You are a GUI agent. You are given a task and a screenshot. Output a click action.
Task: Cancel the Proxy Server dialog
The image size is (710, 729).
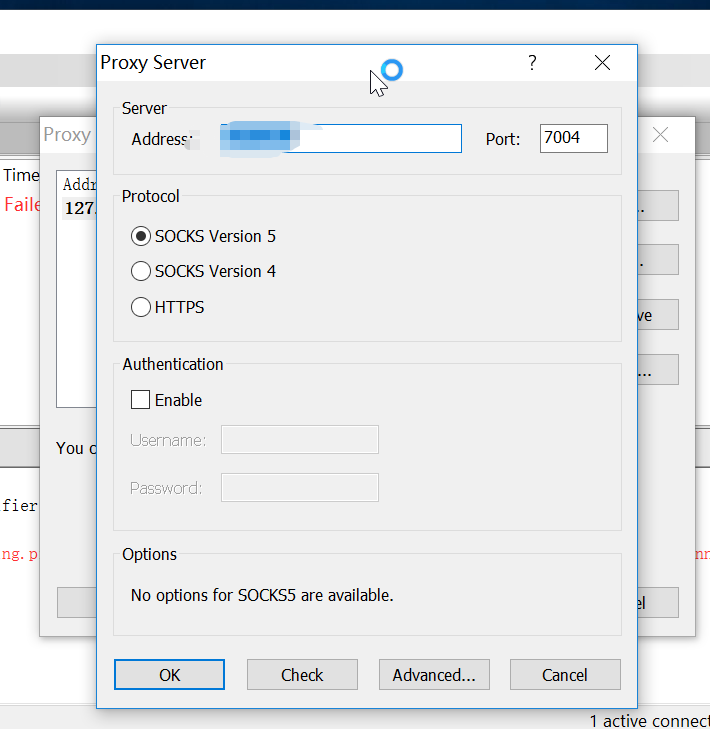click(x=565, y=674)
